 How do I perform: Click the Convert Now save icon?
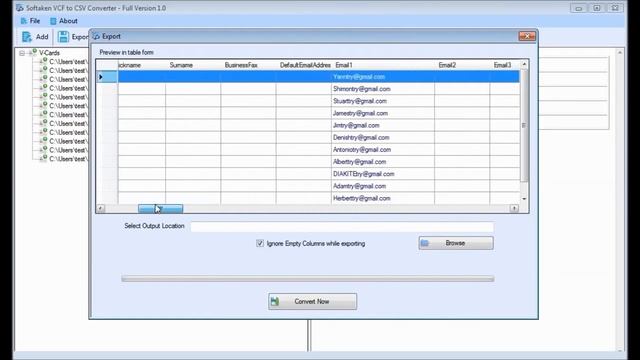[x=275, y=301]
